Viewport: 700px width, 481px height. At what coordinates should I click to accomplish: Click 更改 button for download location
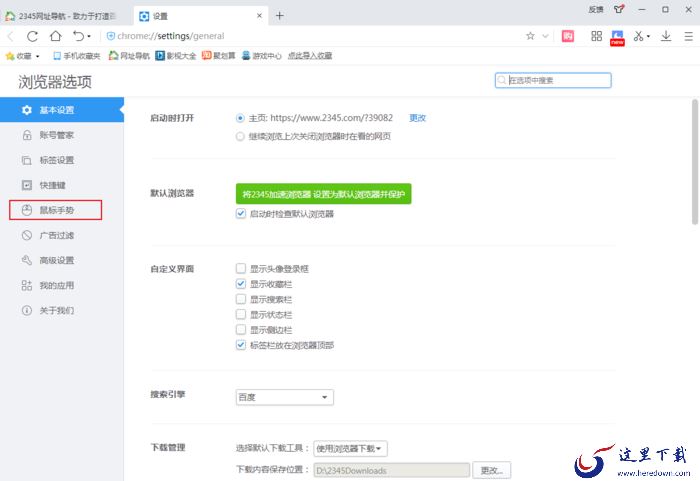tap(492, 470)
